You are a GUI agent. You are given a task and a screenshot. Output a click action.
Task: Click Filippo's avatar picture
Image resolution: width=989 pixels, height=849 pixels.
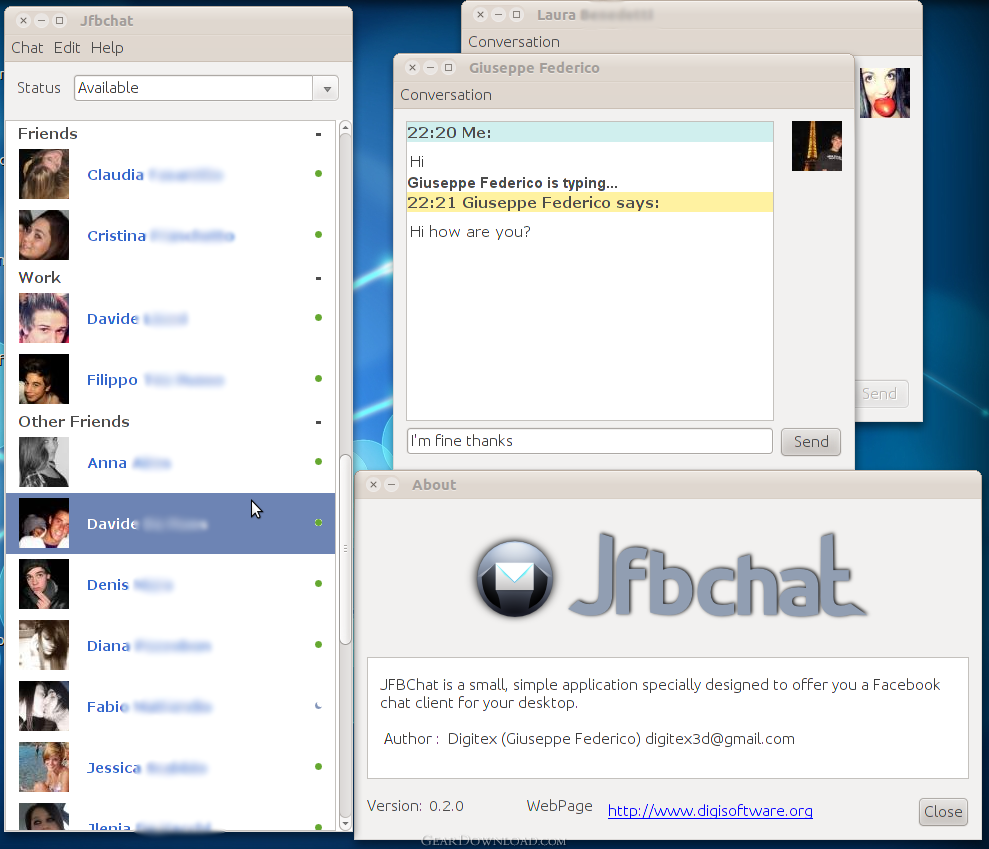[x=44, y=379]
